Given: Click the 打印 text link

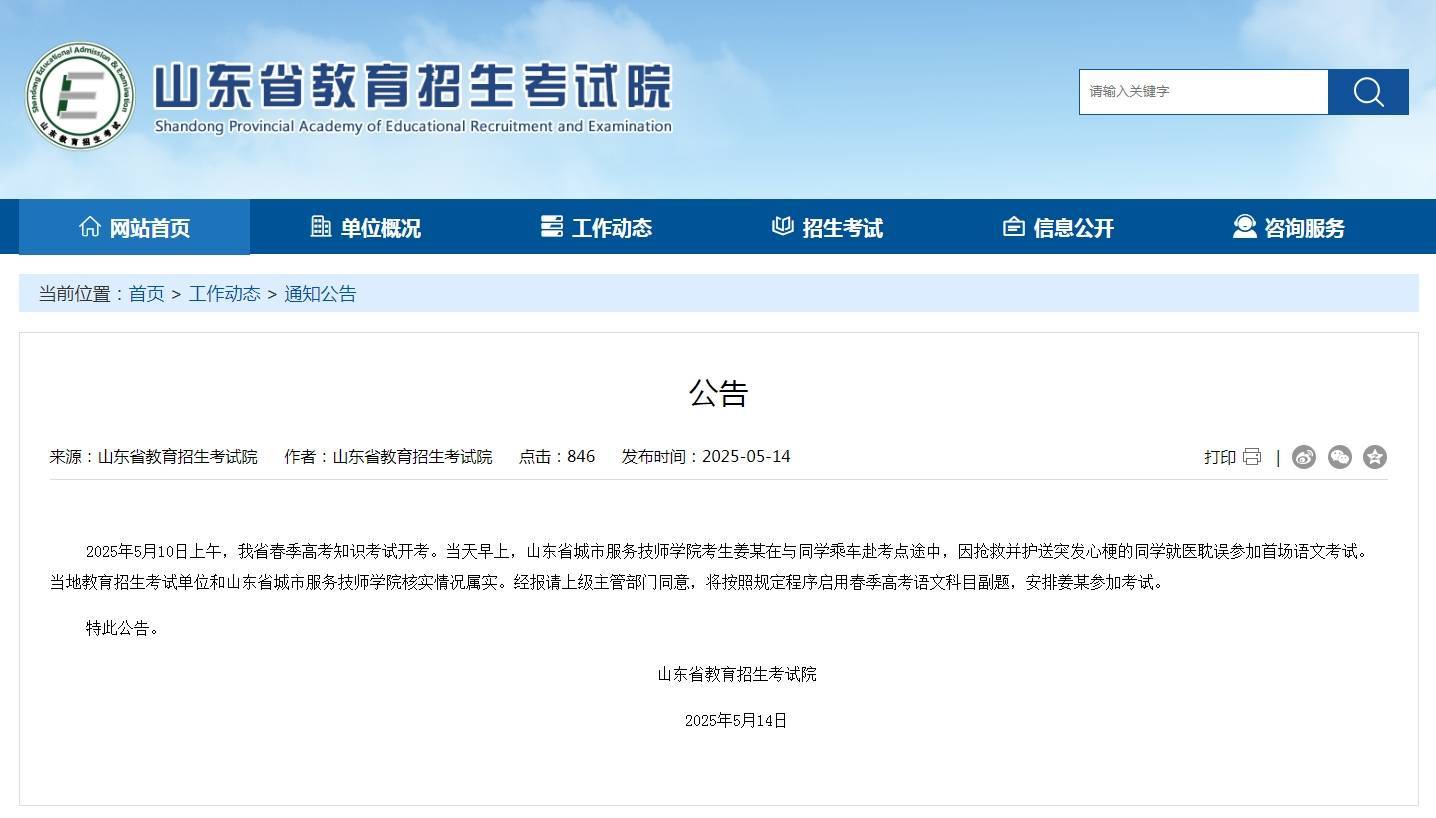Looking at the screenshot, I should 1219,457.
